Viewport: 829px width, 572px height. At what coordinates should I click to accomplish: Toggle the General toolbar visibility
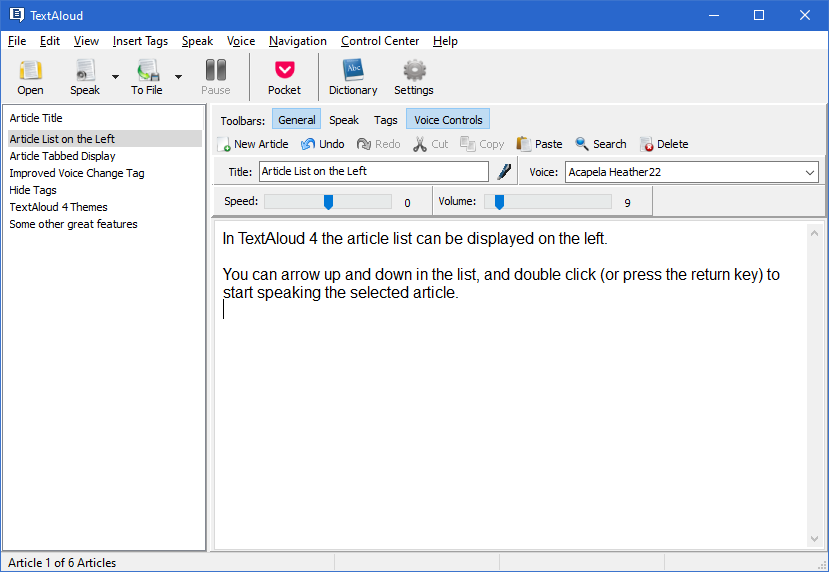point(296,120)
